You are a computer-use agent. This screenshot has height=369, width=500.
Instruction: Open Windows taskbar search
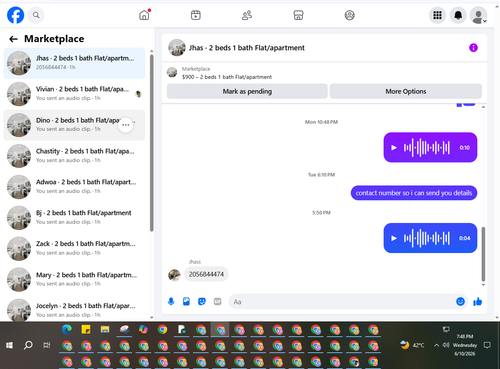click(x=28, y=345)
